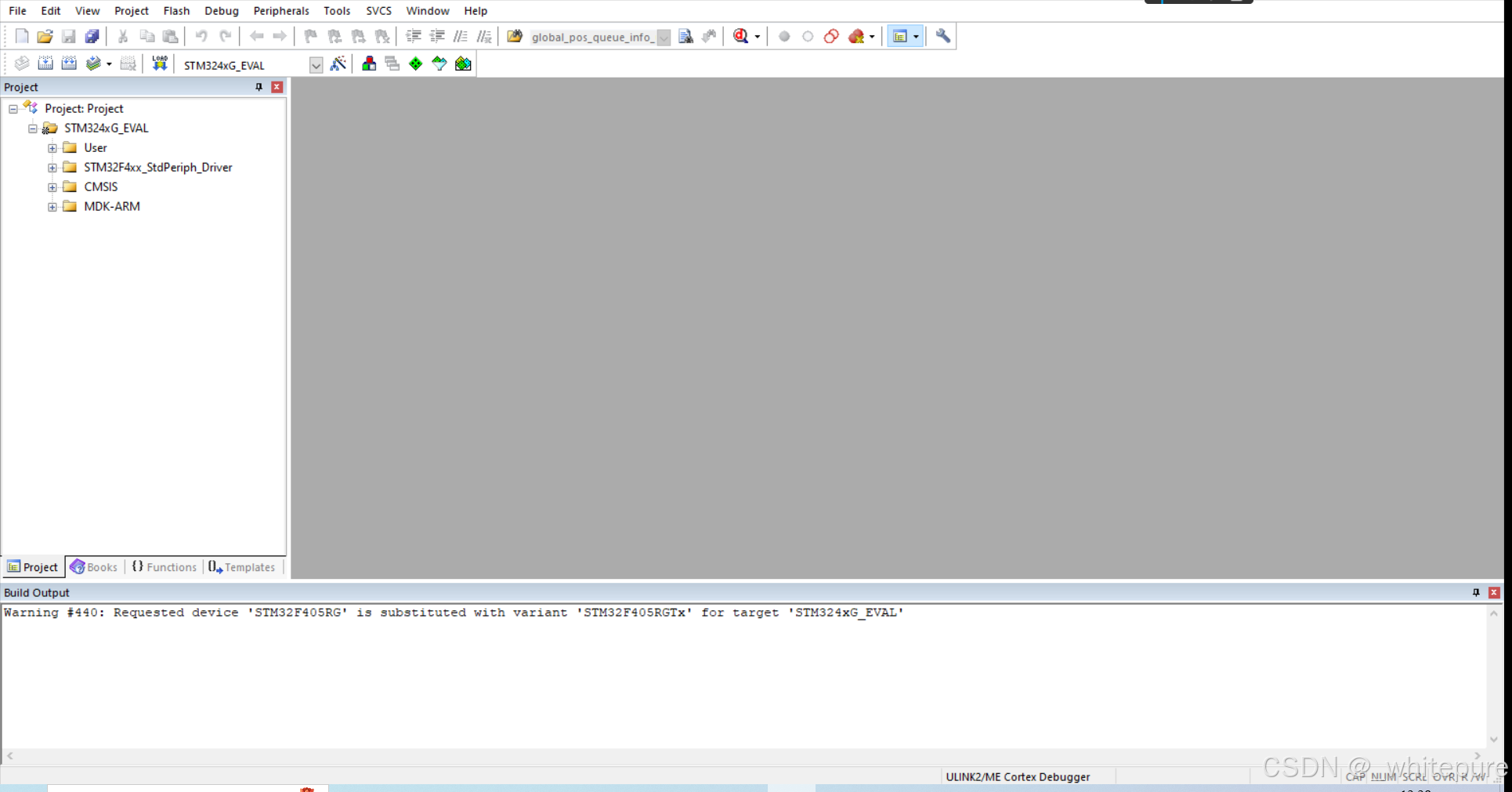Open the Flash menu

[x=176, y=11]
